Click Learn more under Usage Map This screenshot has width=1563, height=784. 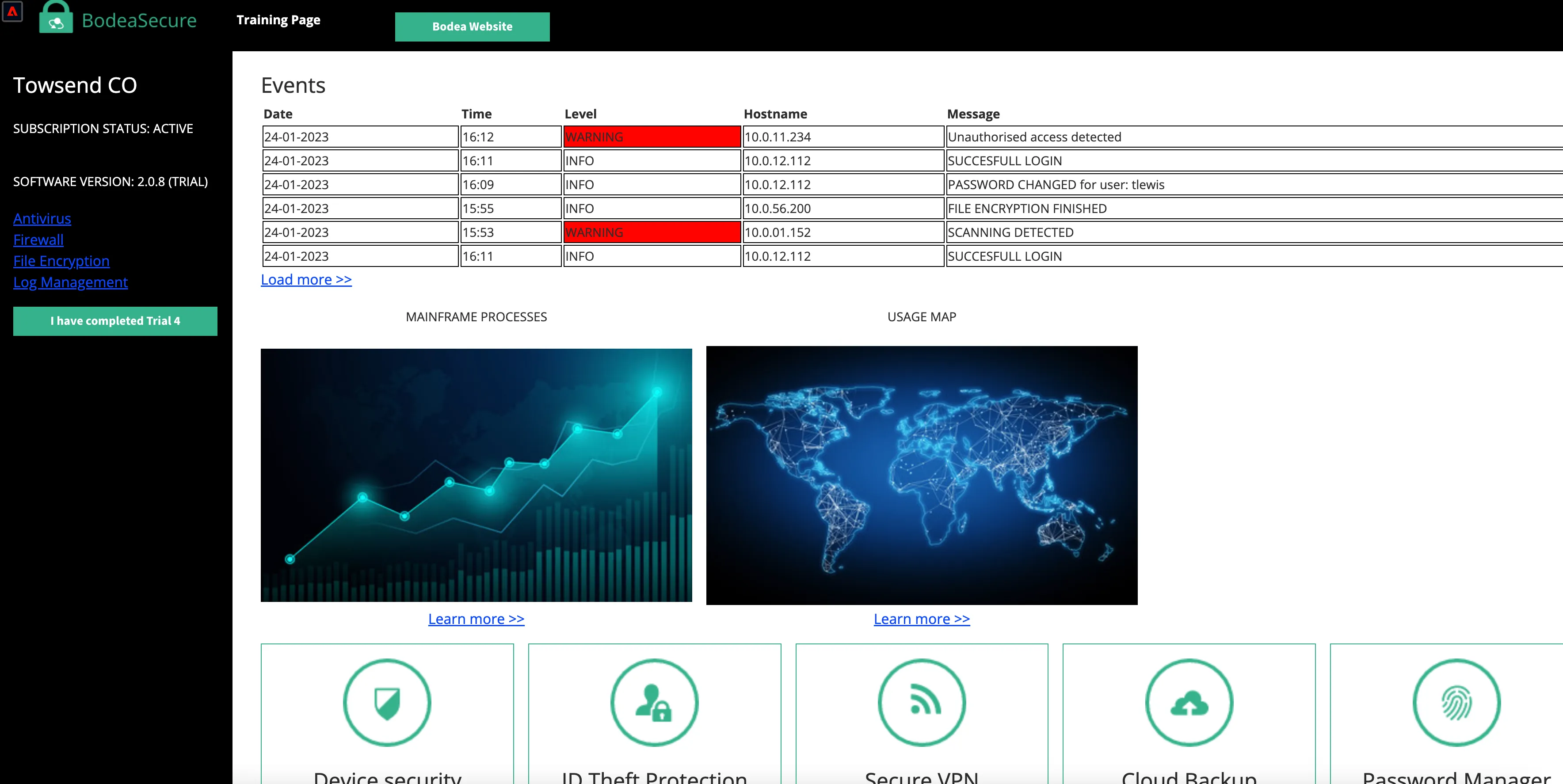(922, 619)
